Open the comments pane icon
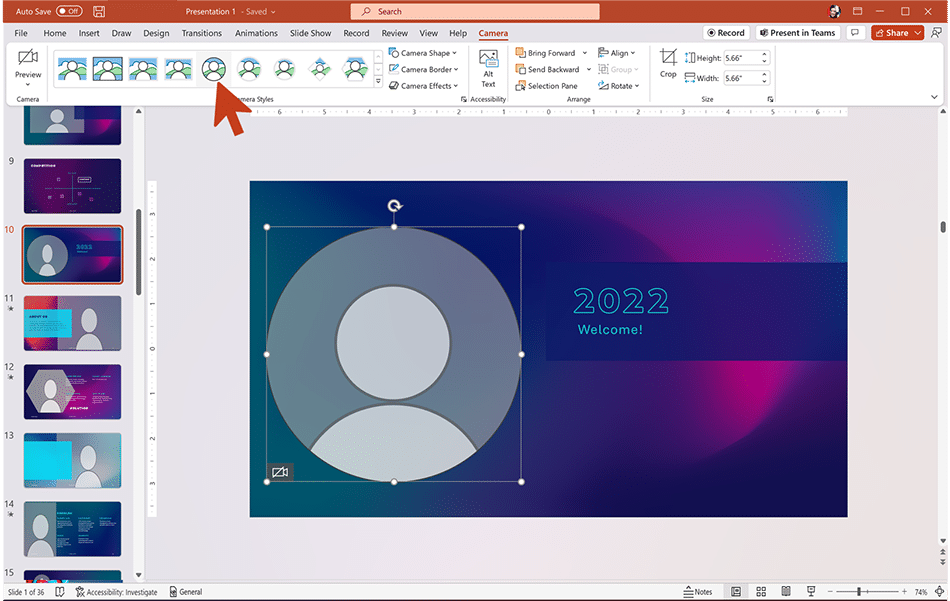The image size is (950, 601). click(855, 33)
